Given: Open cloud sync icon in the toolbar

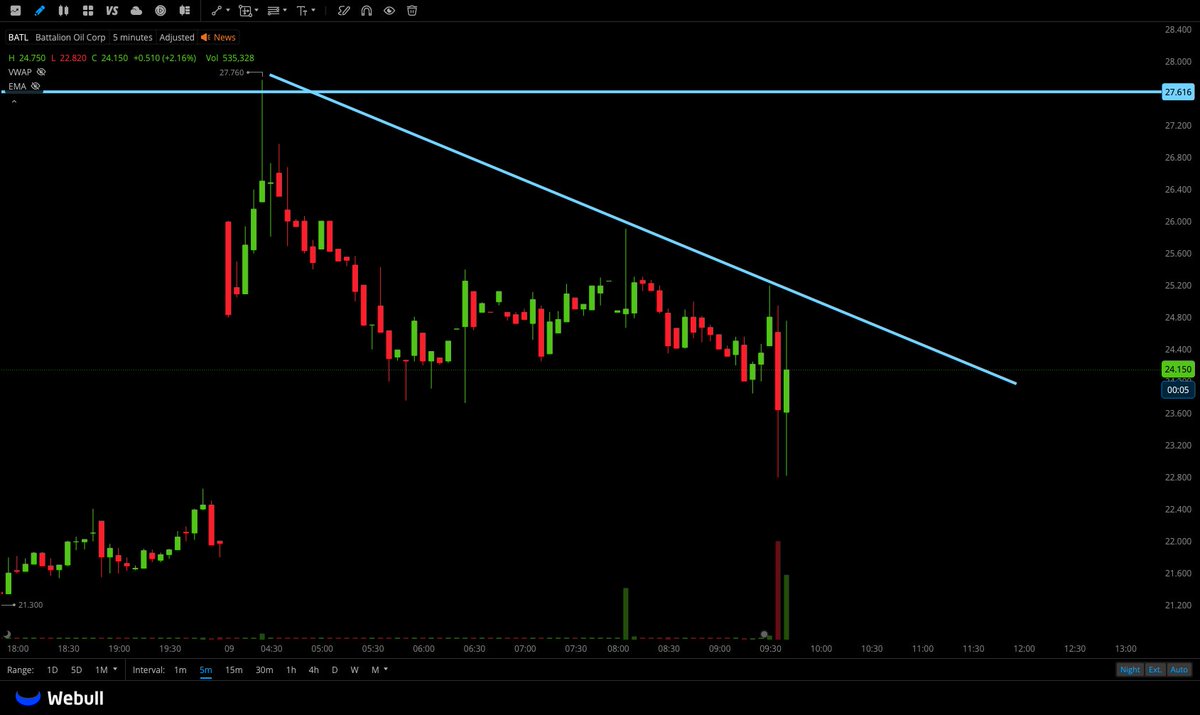Looking at the screenshot, I should click(x=138, y=11).
